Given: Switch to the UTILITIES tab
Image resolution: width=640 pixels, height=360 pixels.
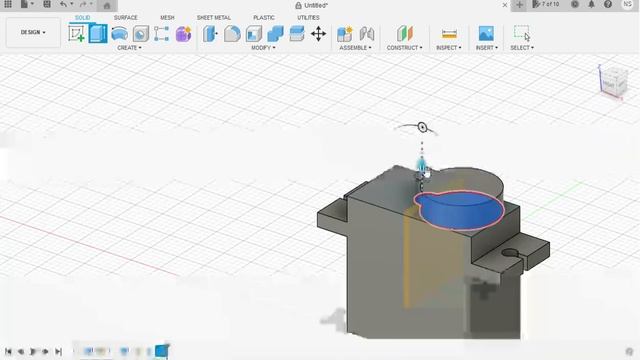Looking at the screenshot, I should pyautogui.click(x=308, y=18).
